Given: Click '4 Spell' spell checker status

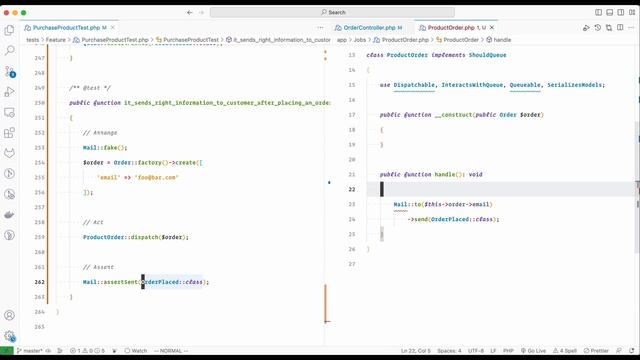Looking at the screenshot, I should [565, 351].
